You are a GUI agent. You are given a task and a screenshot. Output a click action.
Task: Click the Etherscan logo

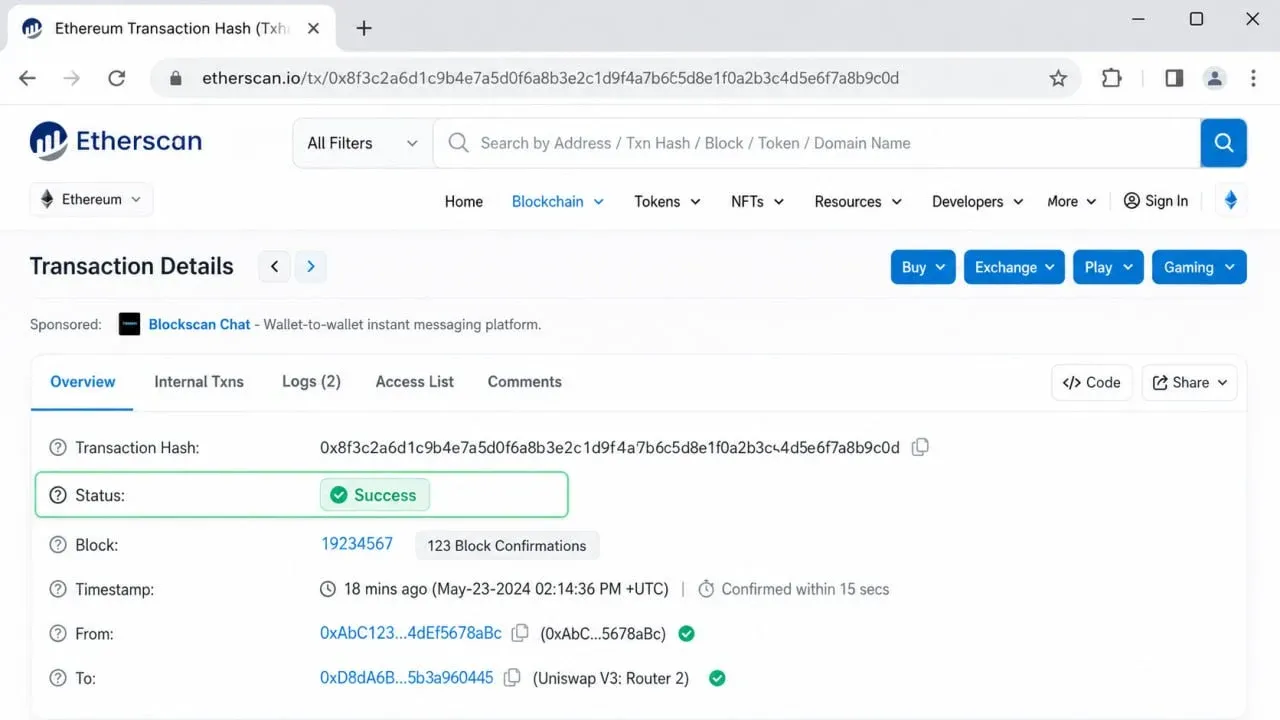[116, 142]
